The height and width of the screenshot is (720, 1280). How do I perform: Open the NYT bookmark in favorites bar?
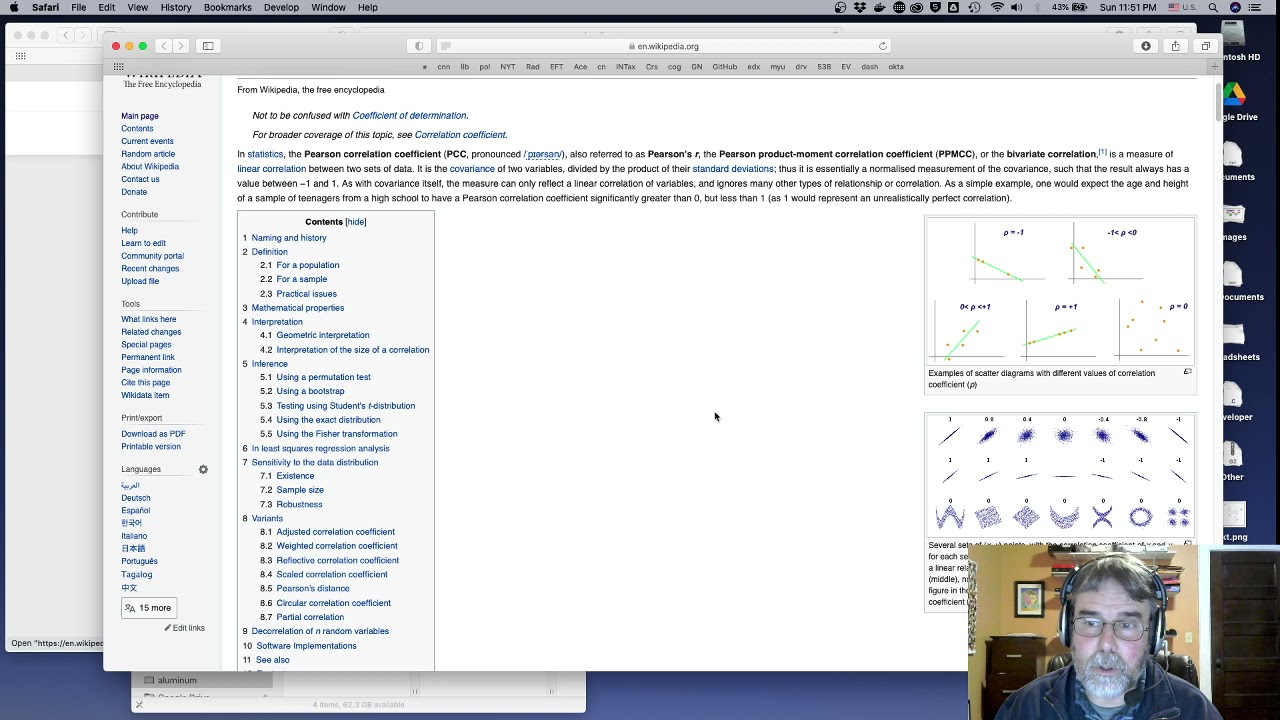pyautogui.click(x=508, y=67)
